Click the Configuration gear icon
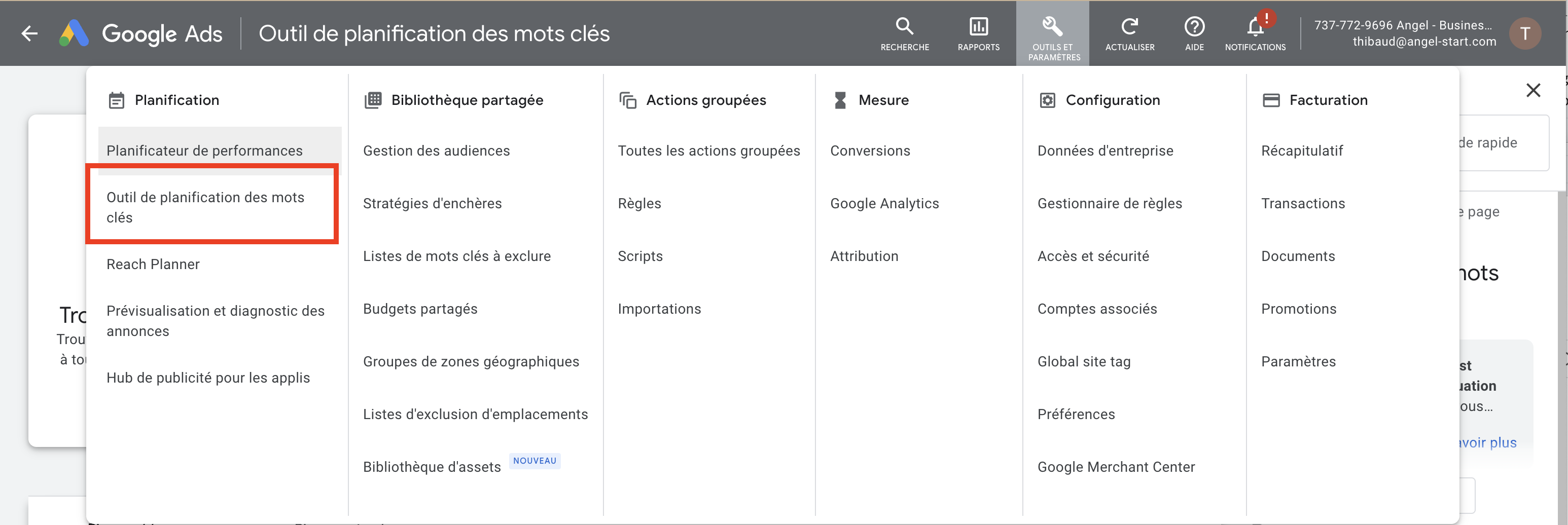 tap(1048, 99)
